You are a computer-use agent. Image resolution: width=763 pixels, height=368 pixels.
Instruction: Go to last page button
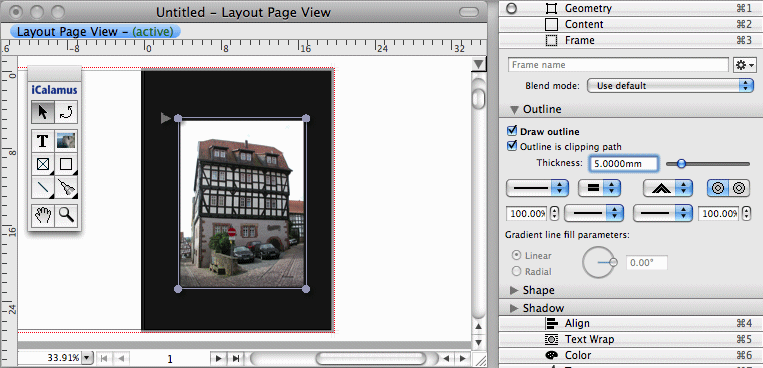coord(236,359)
